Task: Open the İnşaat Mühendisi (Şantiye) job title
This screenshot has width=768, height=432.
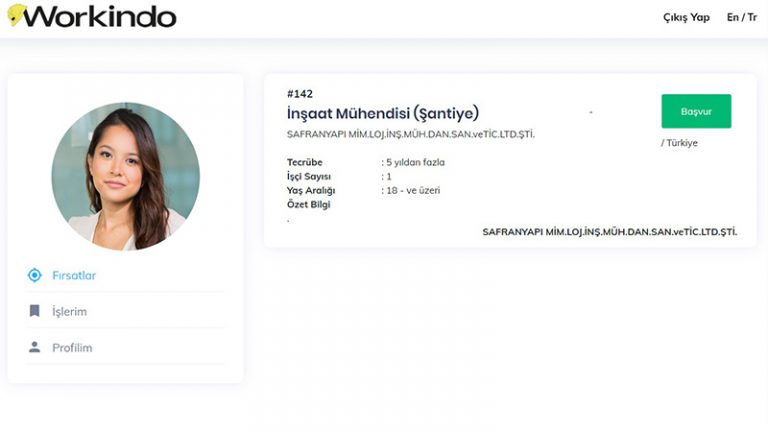Action: (x=383, y=114)
